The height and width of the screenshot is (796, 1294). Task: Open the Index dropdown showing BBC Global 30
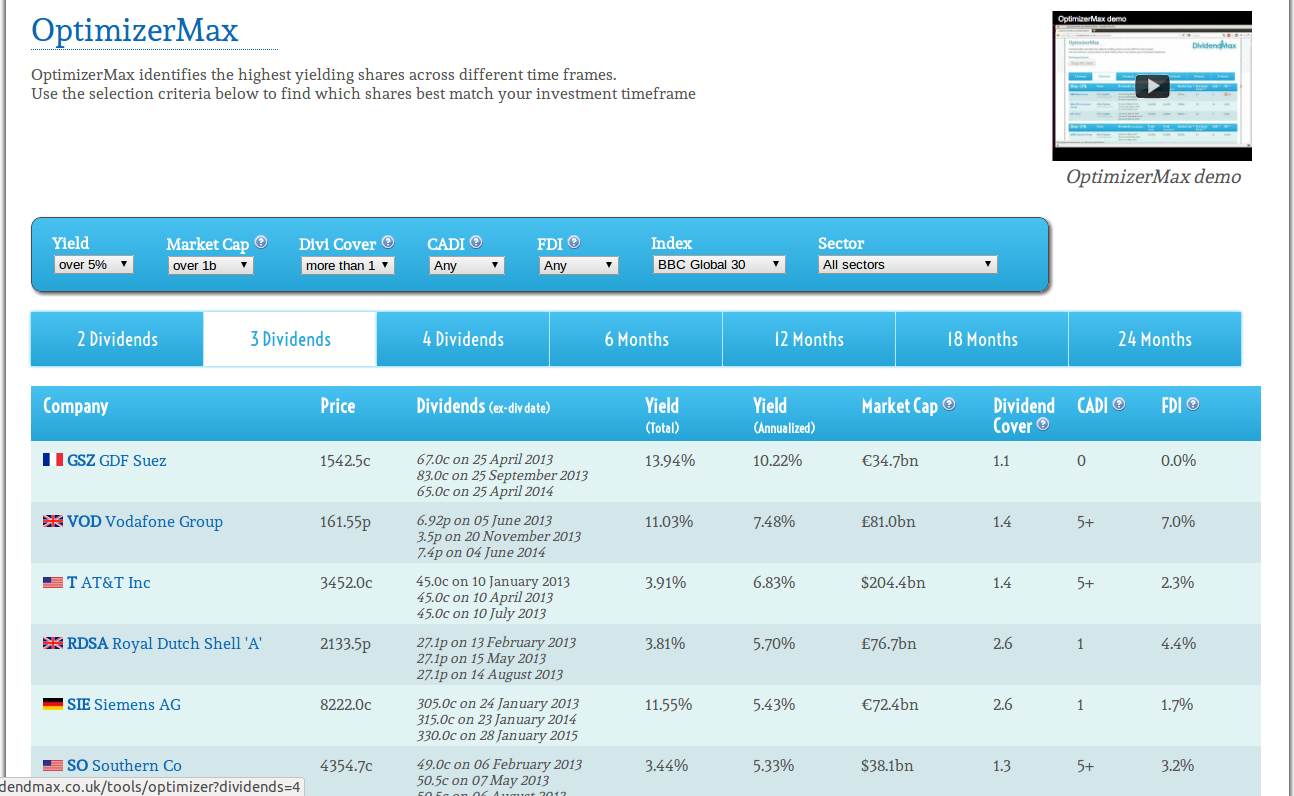[719, 264]
